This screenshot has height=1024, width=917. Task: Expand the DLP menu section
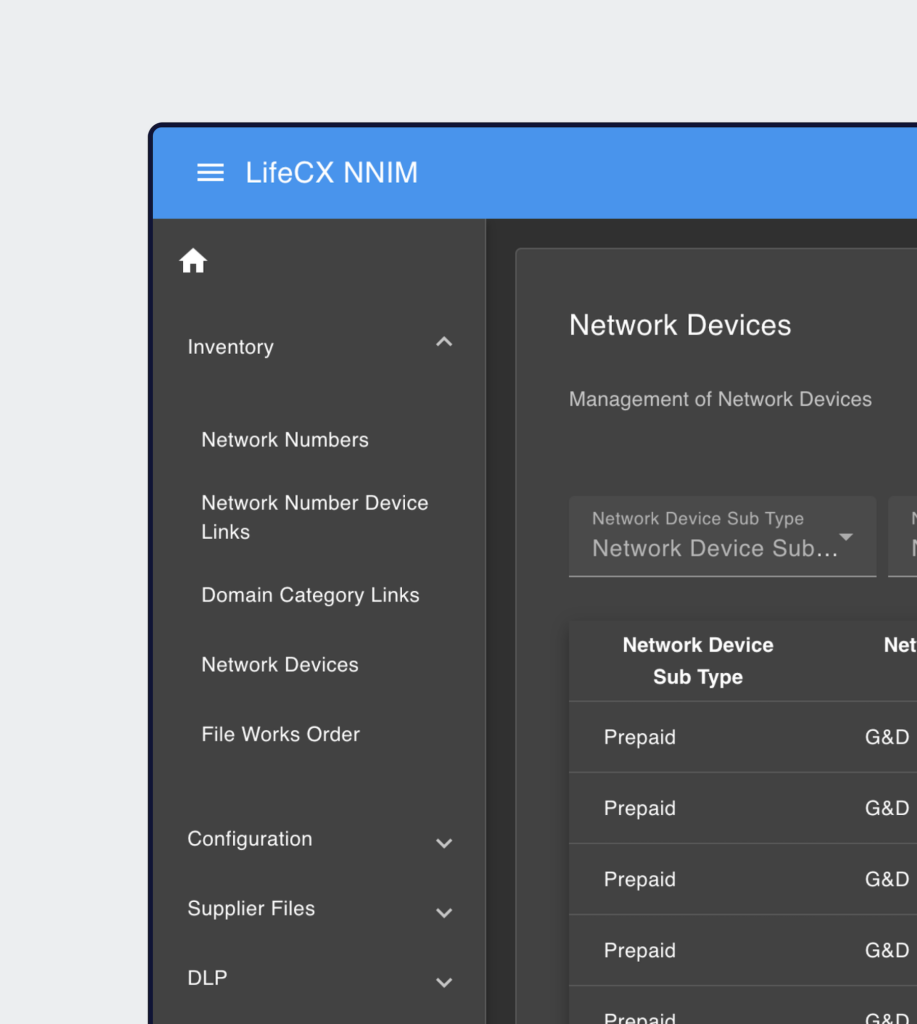coord(444,982)
